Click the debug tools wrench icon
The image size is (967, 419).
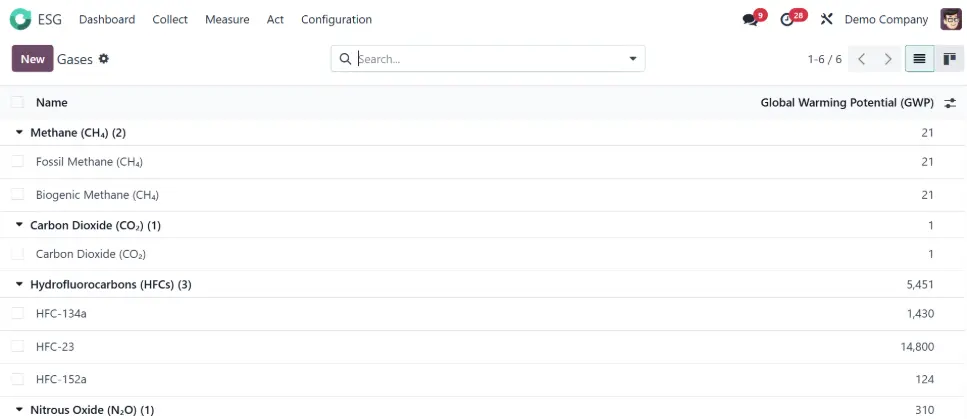pyautogui.click(x=826, y=19)
